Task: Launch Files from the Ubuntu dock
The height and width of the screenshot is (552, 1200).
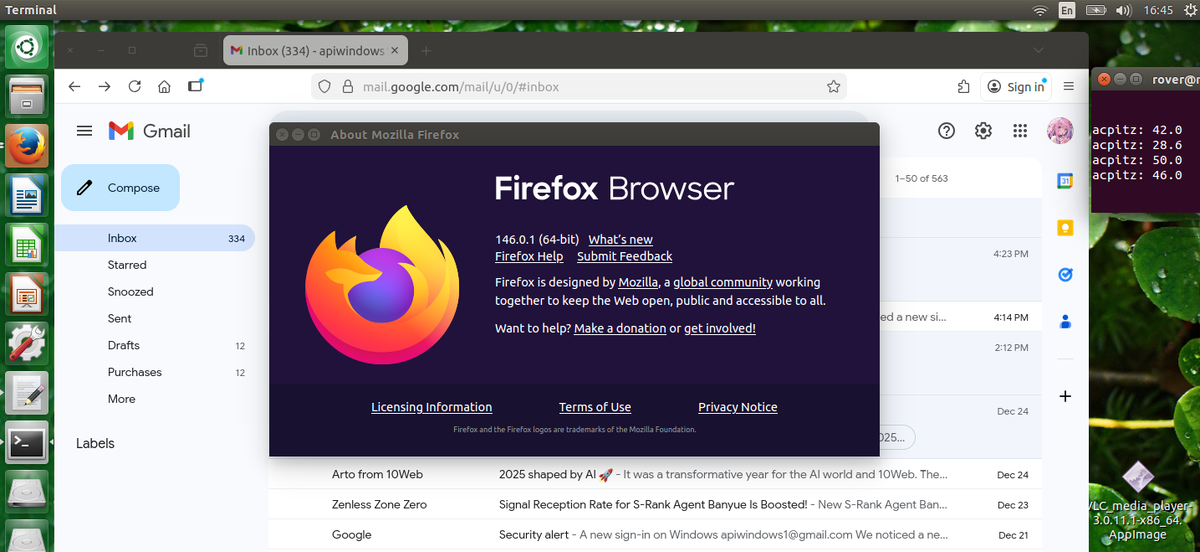Action: click(x=27, y=96)
